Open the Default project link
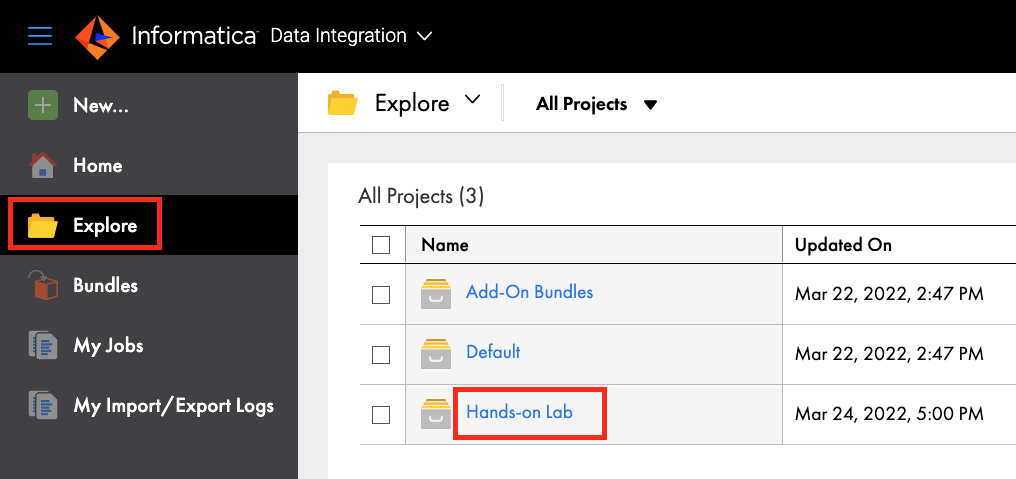Screen dimensions: 1016x479 [493, 352]
